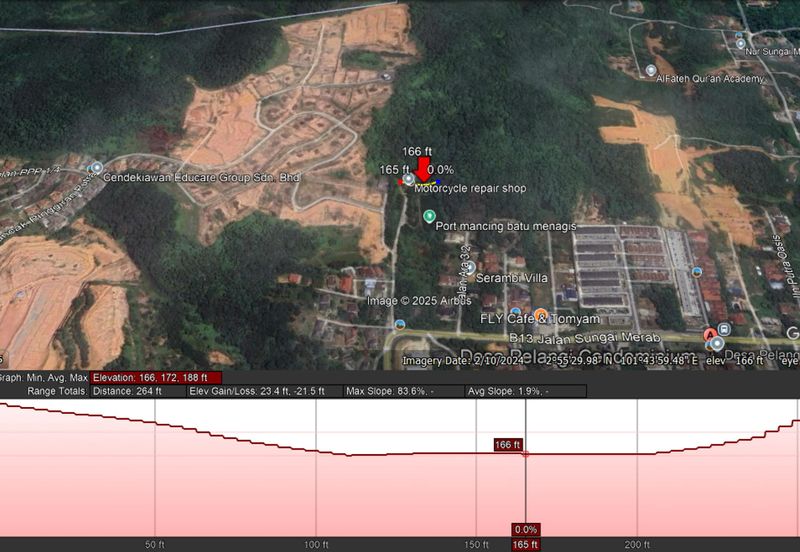This screenshot has height=552, width=800.
Task: Click the red A marker on Jalan Sungai Merab
Action: pyautogui.click(x=710, y=335)
